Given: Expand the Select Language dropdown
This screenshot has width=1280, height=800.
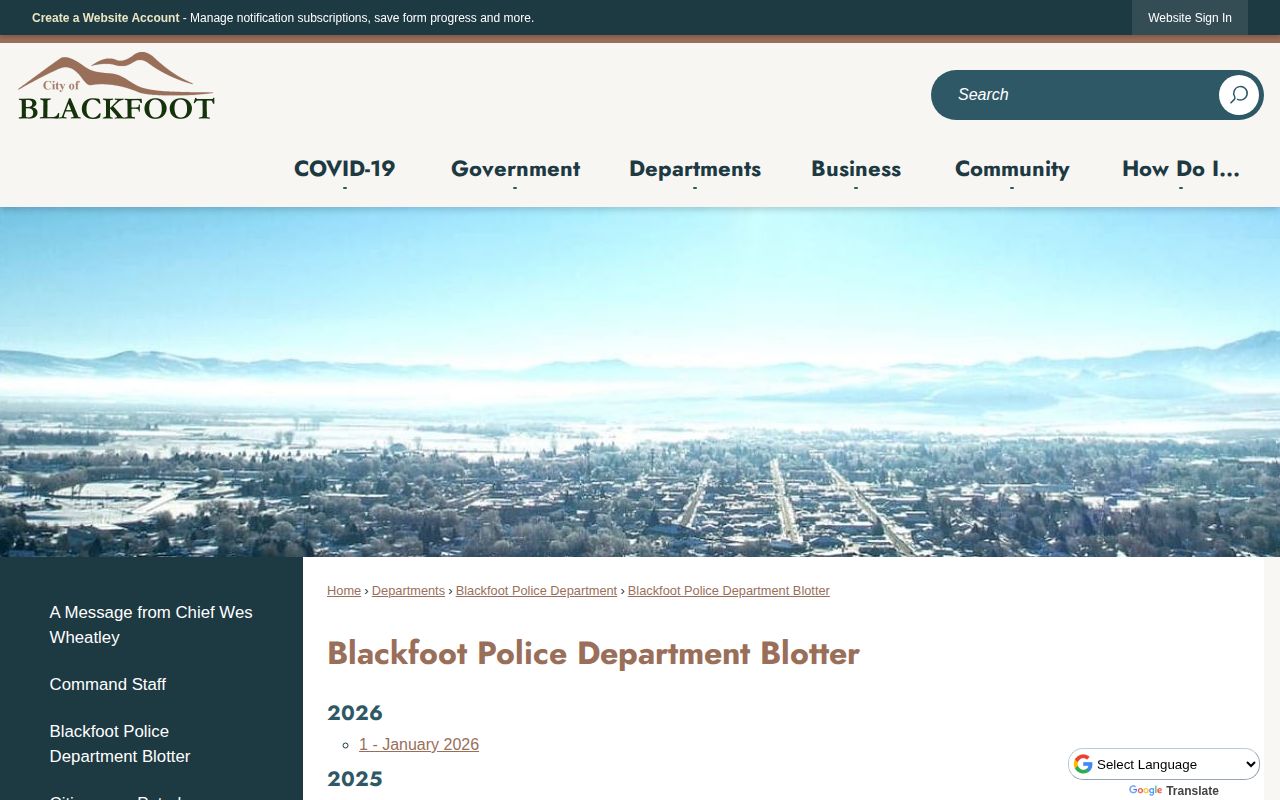Looking at the screenshot, I should click(x=1164, y=764).
